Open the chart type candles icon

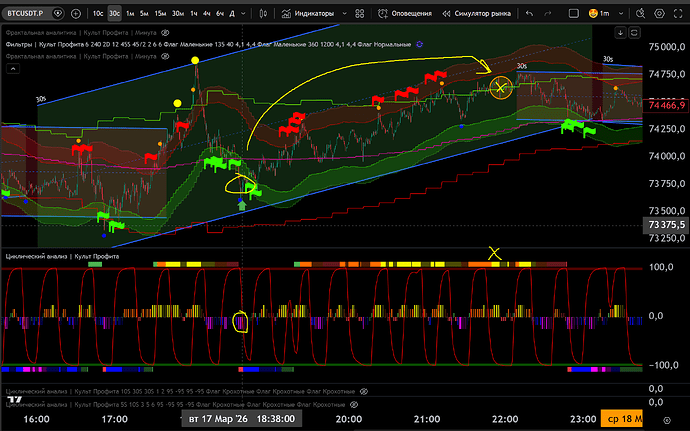pos(264,14)
